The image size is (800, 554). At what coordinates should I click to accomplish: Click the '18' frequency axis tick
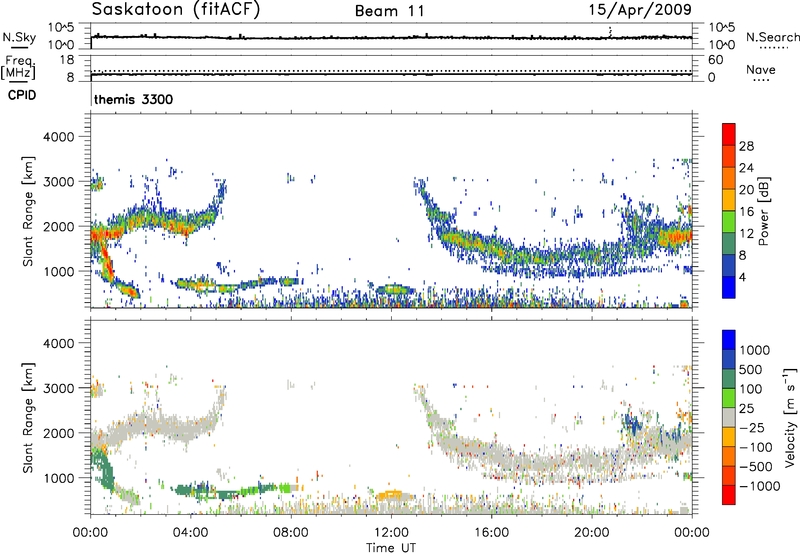tap(67, 60)
